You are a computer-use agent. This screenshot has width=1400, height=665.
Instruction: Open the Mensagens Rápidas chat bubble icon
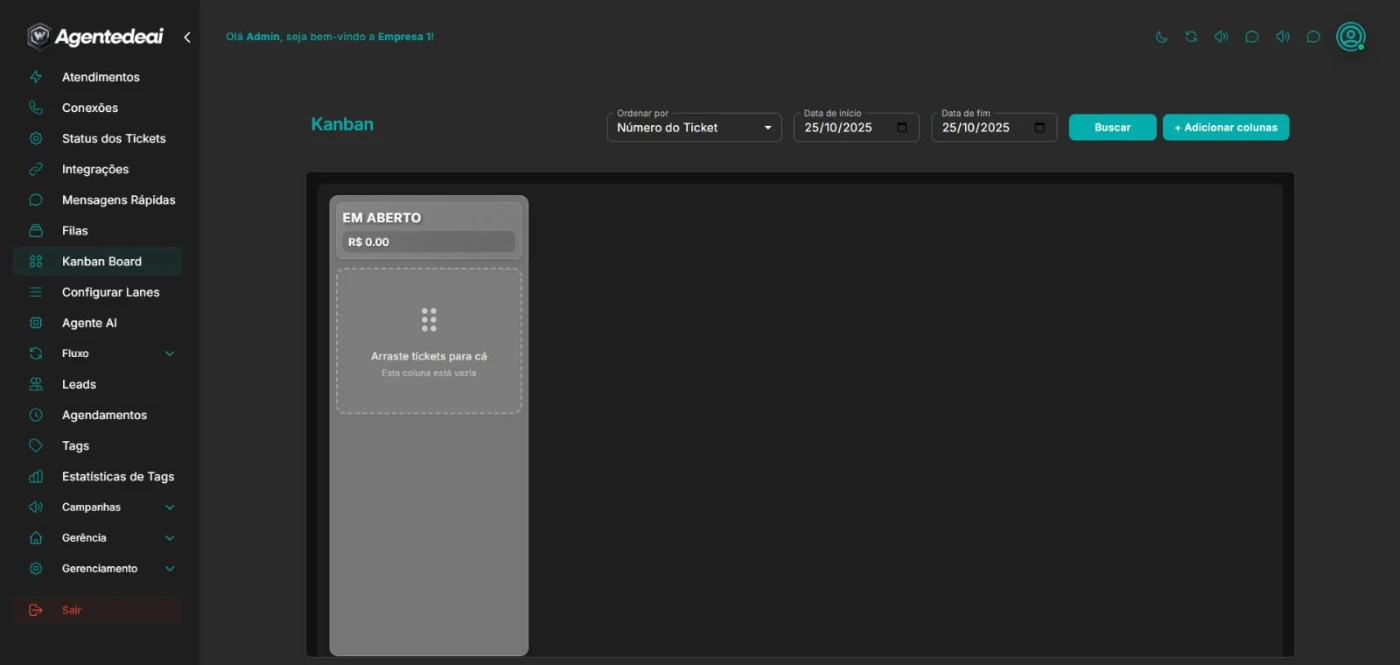coord(36,199)
